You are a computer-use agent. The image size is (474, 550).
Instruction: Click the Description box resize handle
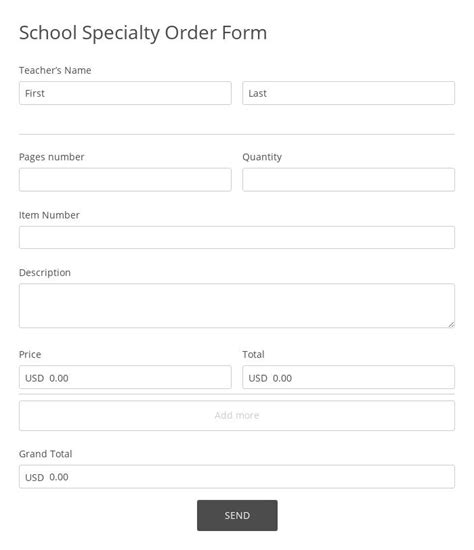pyautogui.click(x=451, y=324)
